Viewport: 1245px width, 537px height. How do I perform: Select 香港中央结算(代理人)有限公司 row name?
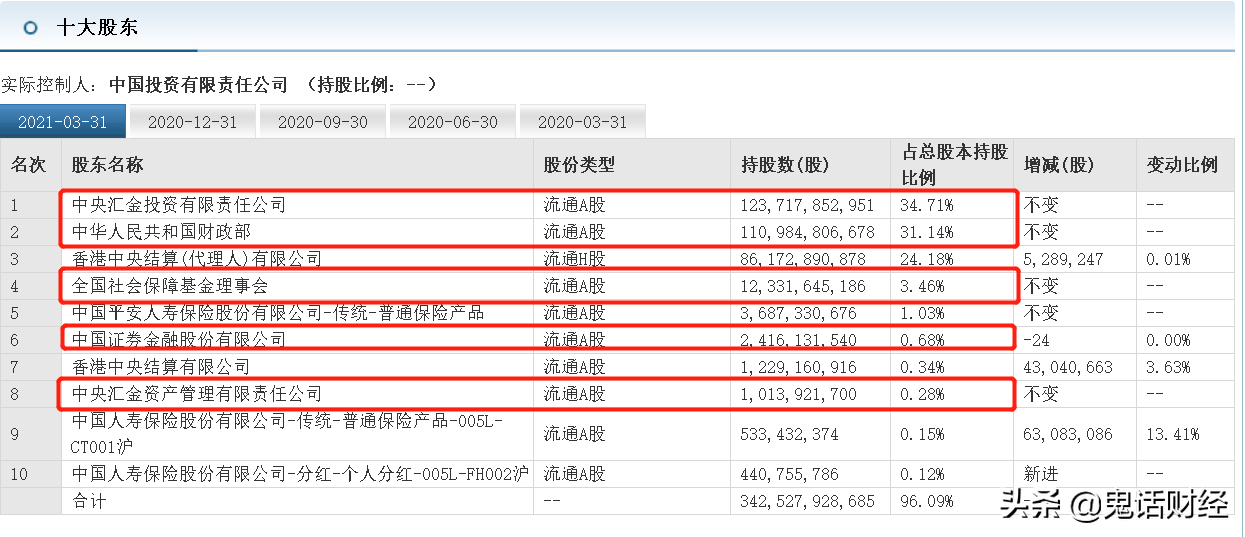point(197,259)
